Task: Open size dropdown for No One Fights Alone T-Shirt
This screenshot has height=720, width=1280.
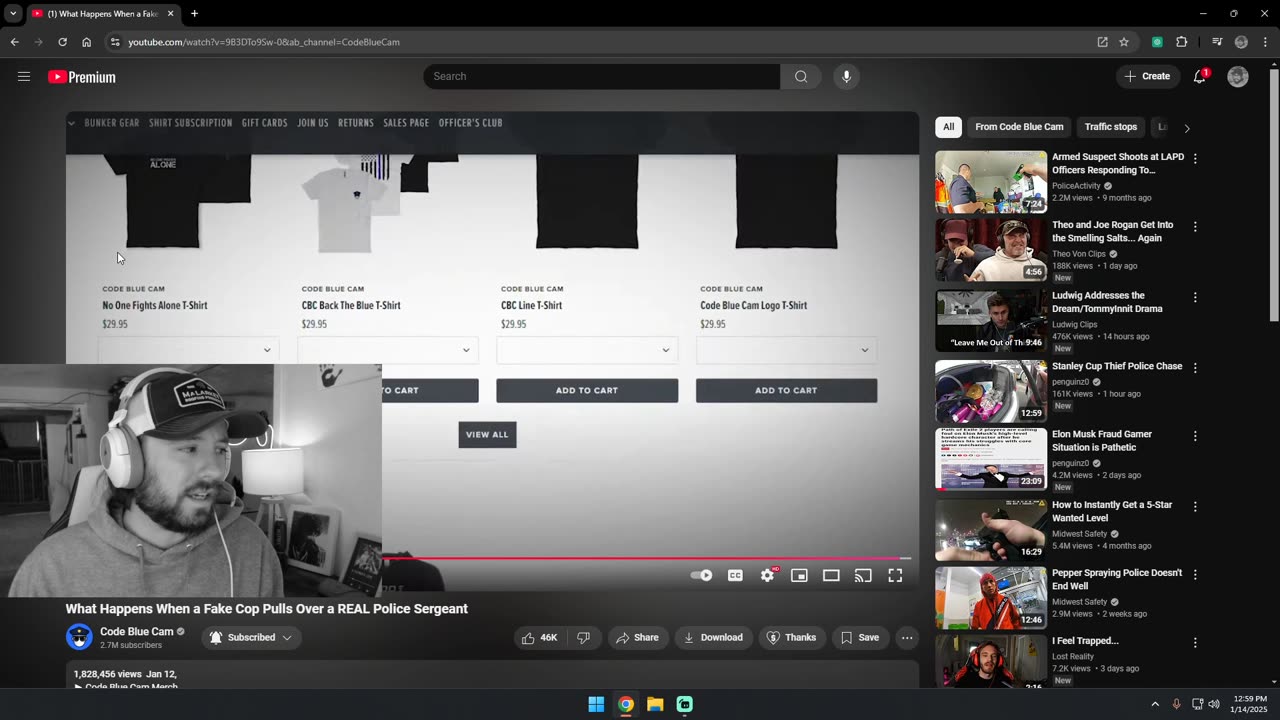Action: 188,350
